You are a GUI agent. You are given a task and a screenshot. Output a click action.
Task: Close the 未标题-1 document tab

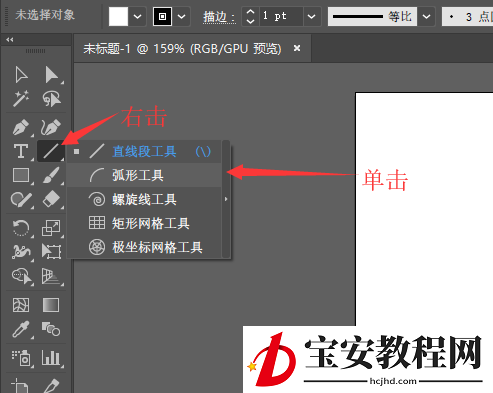click(x=297, y=48)
